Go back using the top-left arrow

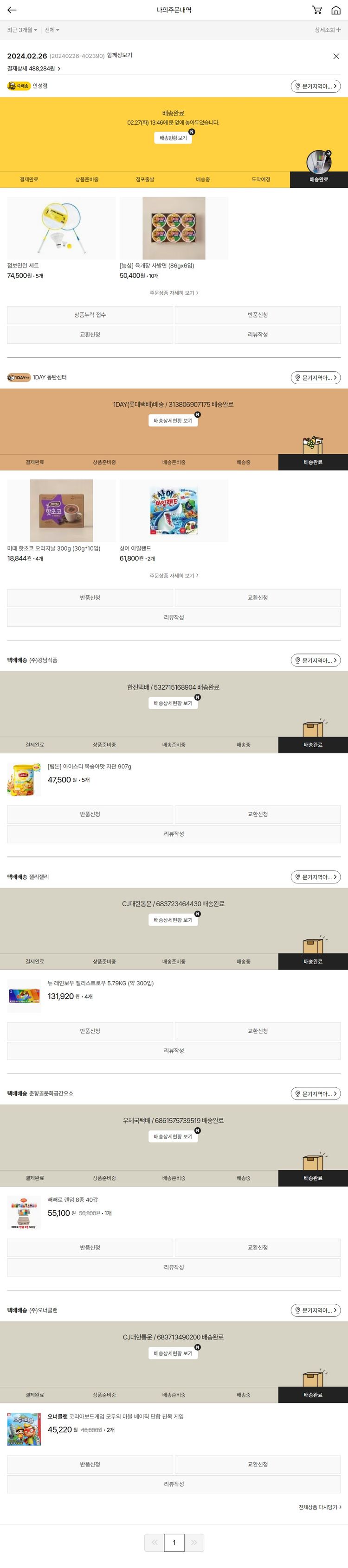pos(12,10)
